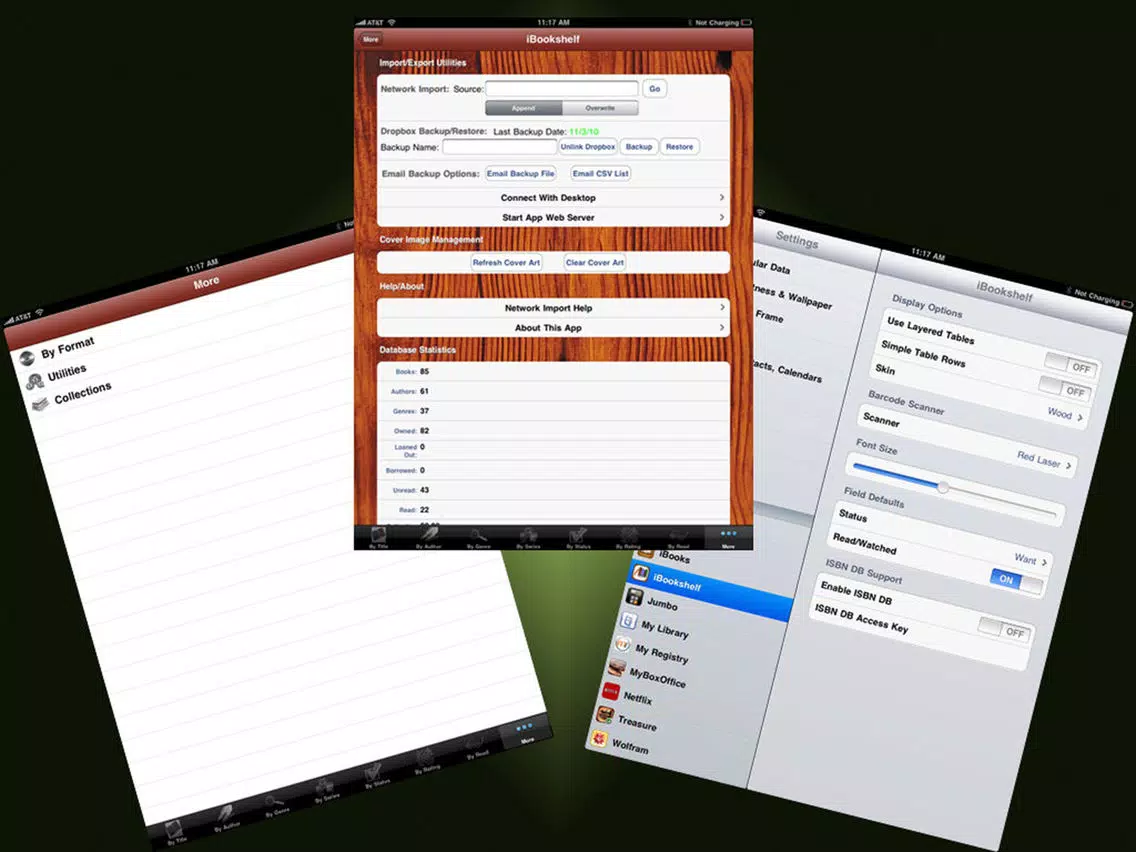Open By Status tab in center iBookshelf screen
This screenshot has width=1136, height=852.
coord(578,538)
